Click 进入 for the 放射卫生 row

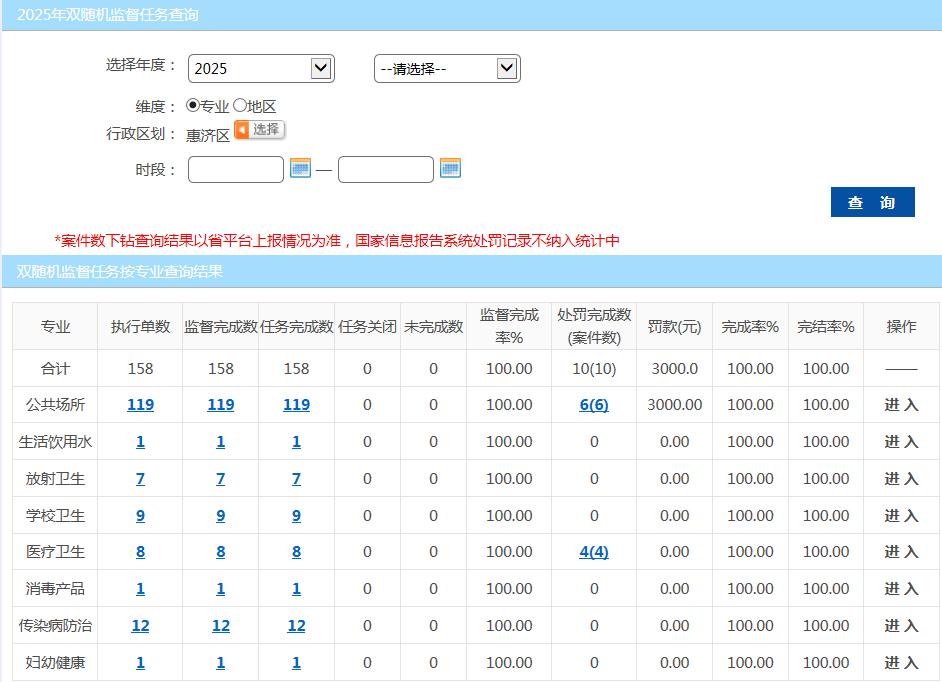coord(901,479)
